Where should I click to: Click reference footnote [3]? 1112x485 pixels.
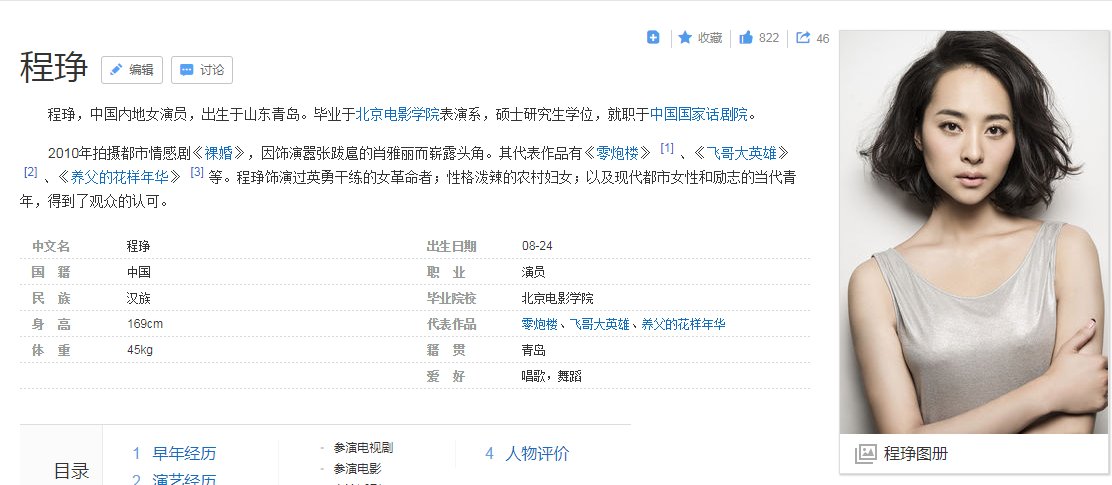[x=196, y=172]
